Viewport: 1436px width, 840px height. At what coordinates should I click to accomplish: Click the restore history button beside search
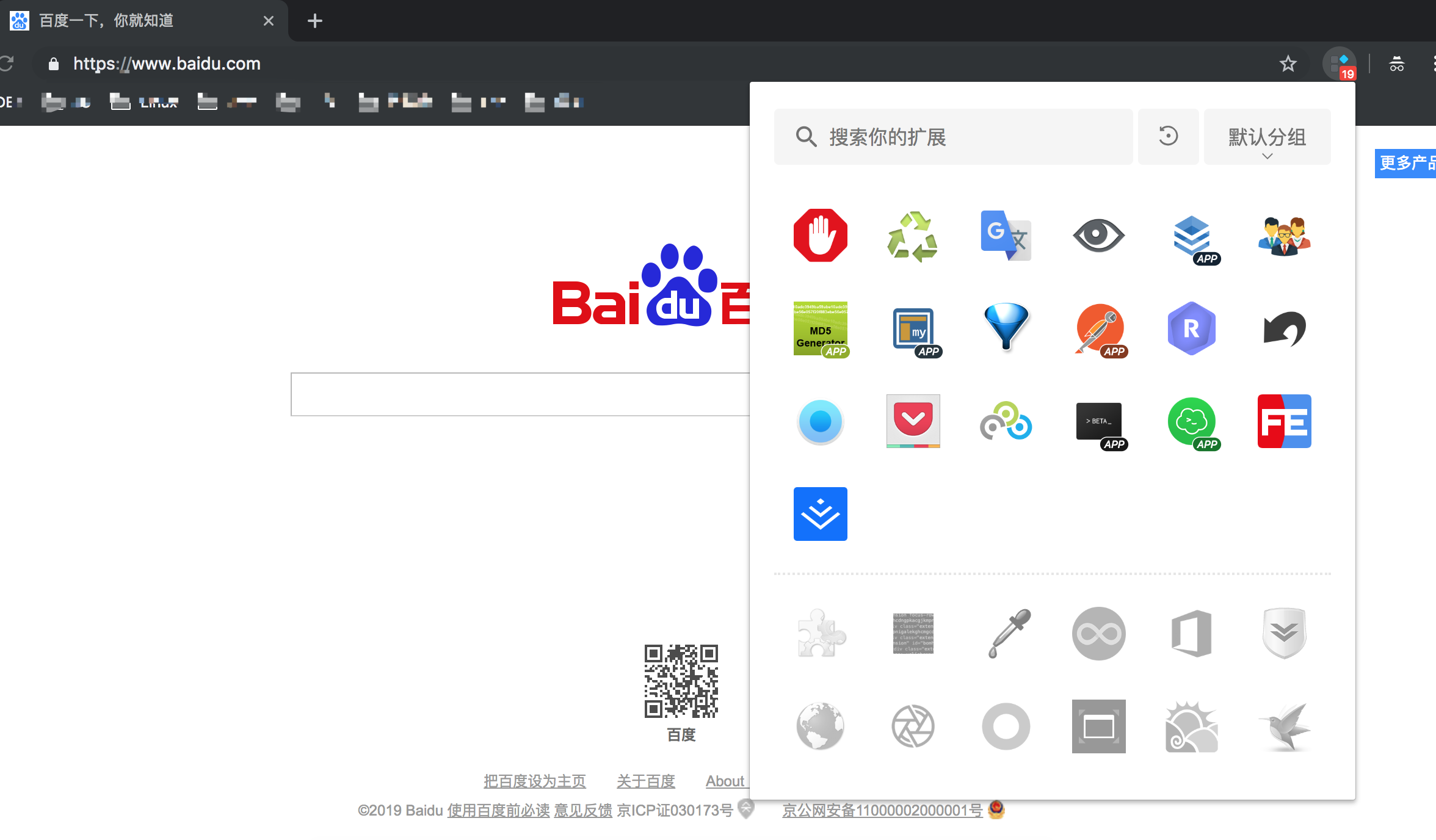(1168, 137)
